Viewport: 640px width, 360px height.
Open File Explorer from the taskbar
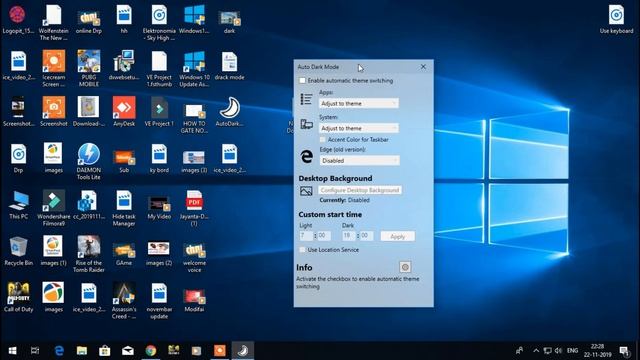(x=82, y=351)
